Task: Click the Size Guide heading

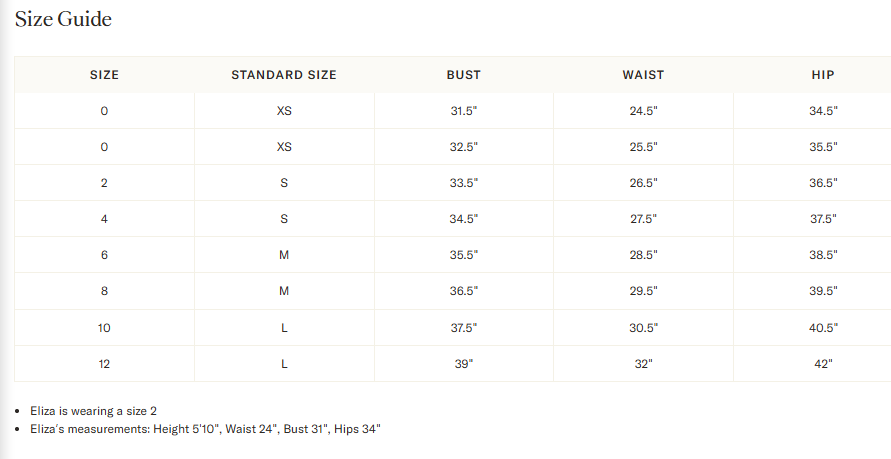Action: 63,19
